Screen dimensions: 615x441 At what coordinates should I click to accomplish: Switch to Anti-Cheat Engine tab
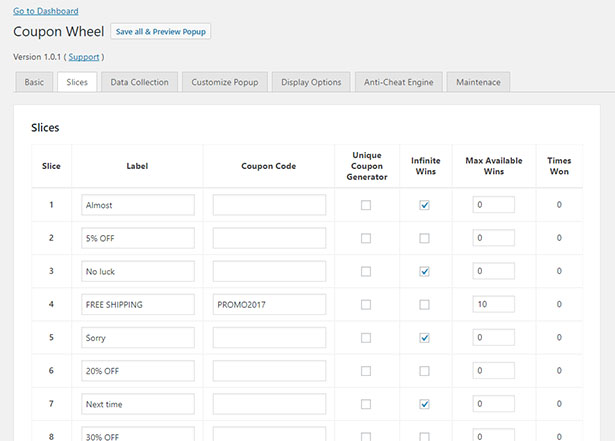pos(398,82)
